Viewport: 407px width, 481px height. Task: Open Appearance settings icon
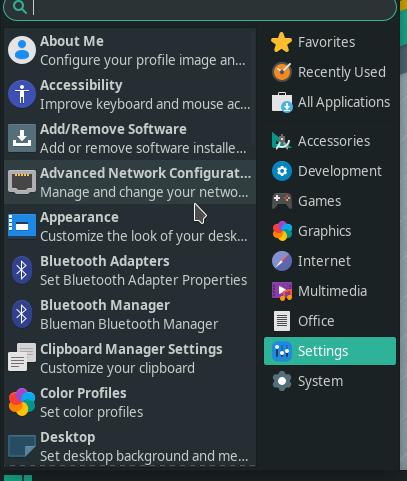click(x=22, y=226)
